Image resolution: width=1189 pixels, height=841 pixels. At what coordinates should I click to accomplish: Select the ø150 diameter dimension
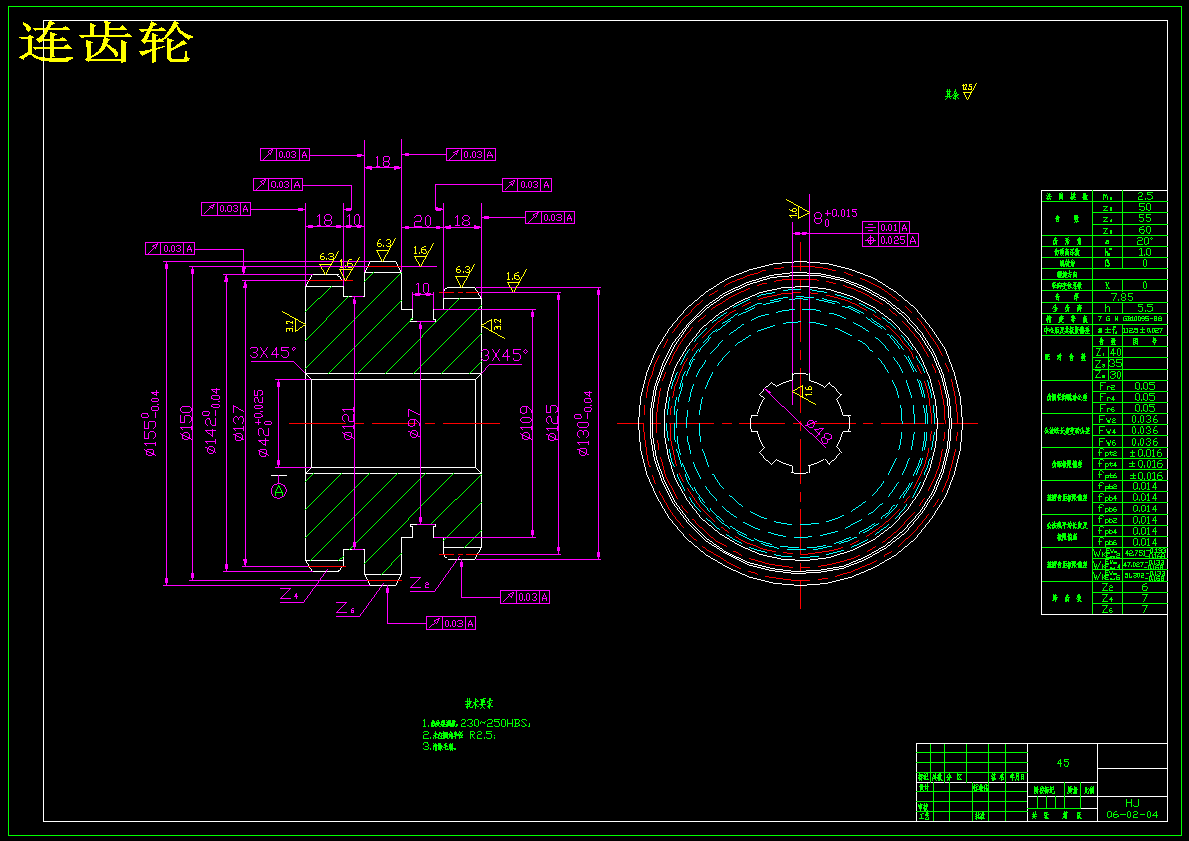(186, 423)
